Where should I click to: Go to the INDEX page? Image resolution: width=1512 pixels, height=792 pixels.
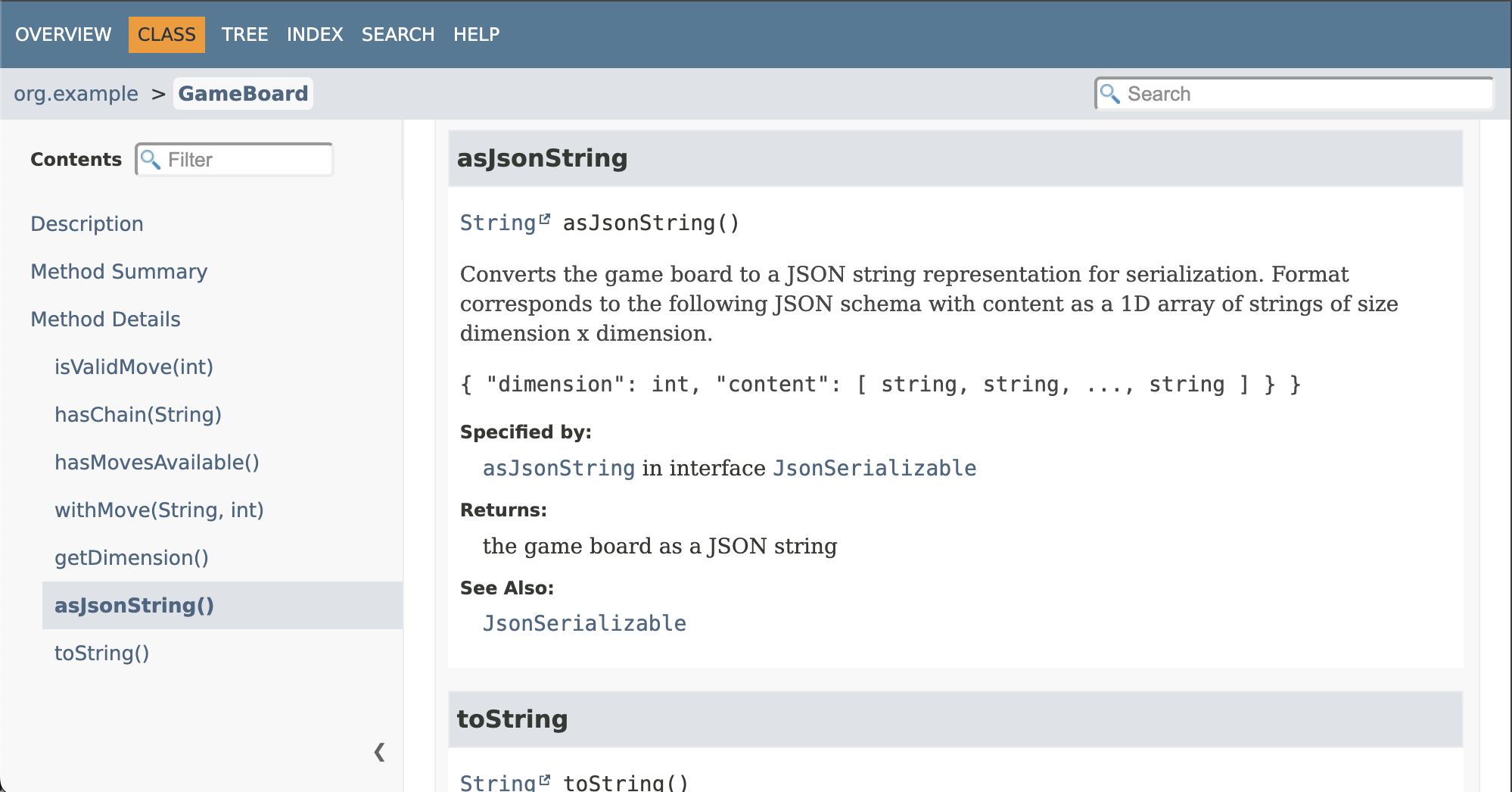(x=315, y=34)
